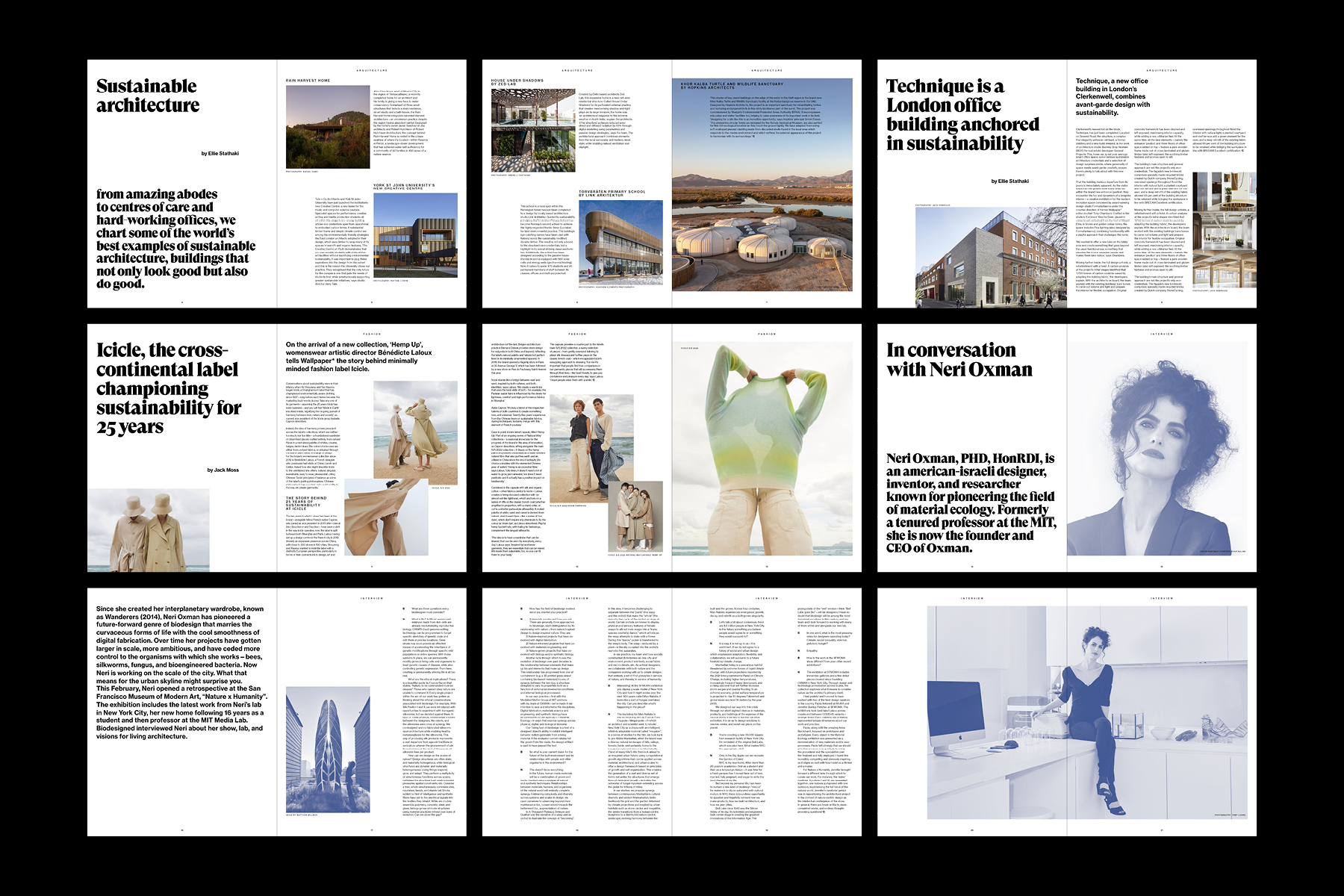Click the 'YORK ST JOHN UNIVERSITY'S' caption
1344x896 pixels.
point(404,187)
